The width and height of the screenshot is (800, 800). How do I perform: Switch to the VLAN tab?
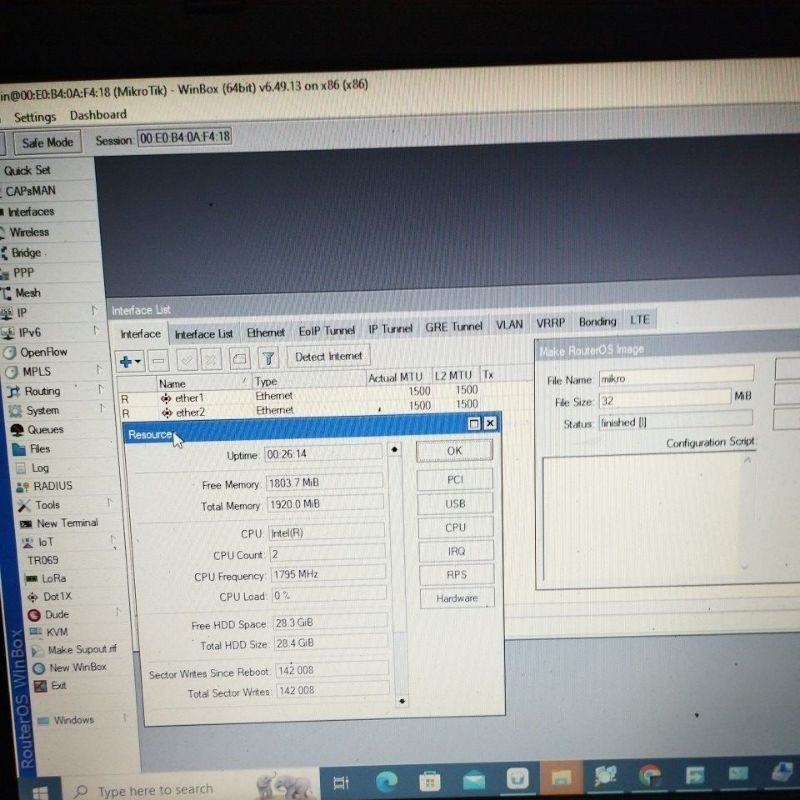pyautogui.click(x=509, y=325)
